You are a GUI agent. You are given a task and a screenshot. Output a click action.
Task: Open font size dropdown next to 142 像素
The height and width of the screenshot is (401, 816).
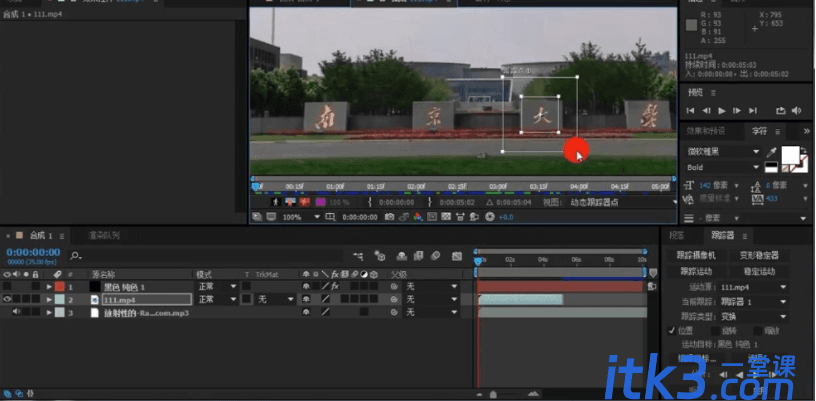736,185
